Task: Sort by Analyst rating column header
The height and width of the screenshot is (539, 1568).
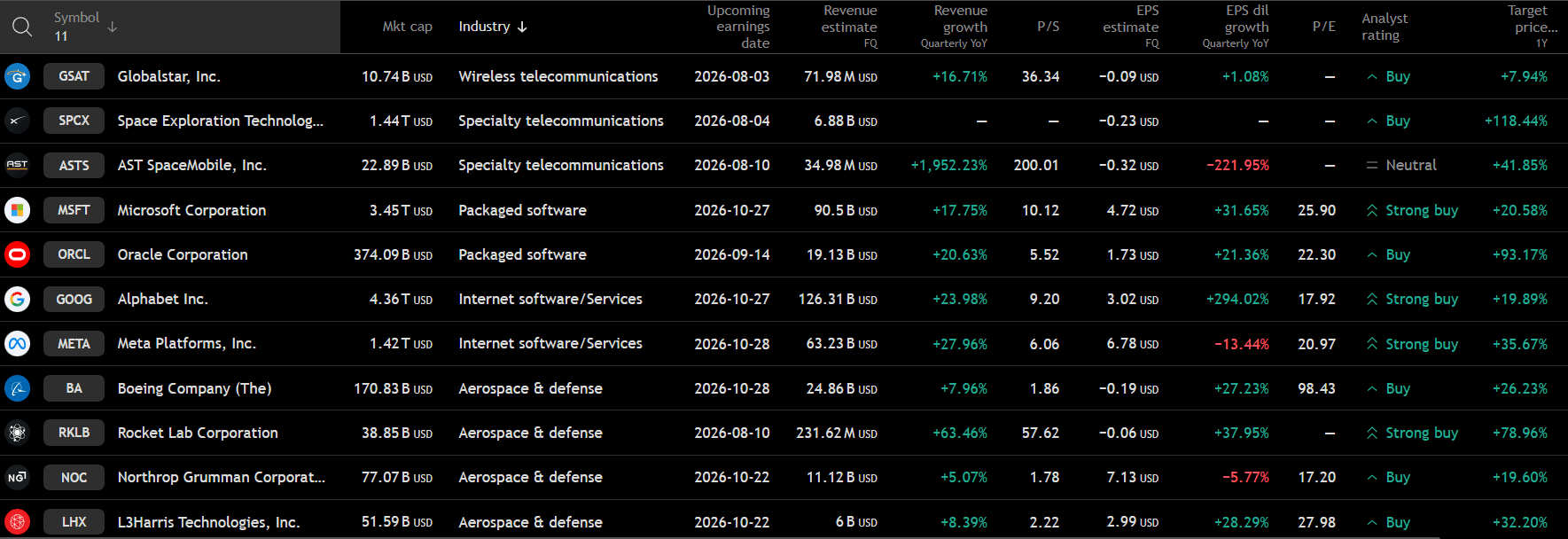Action: click(1385, 27)
